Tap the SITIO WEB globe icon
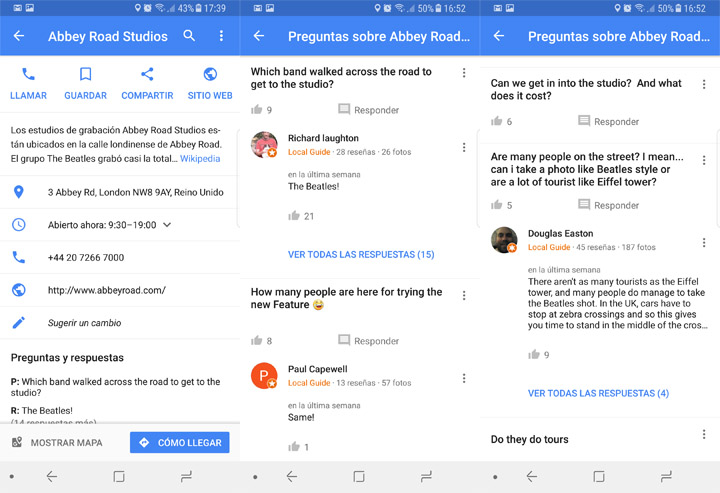The image size is (720, 493). (210, 74)
